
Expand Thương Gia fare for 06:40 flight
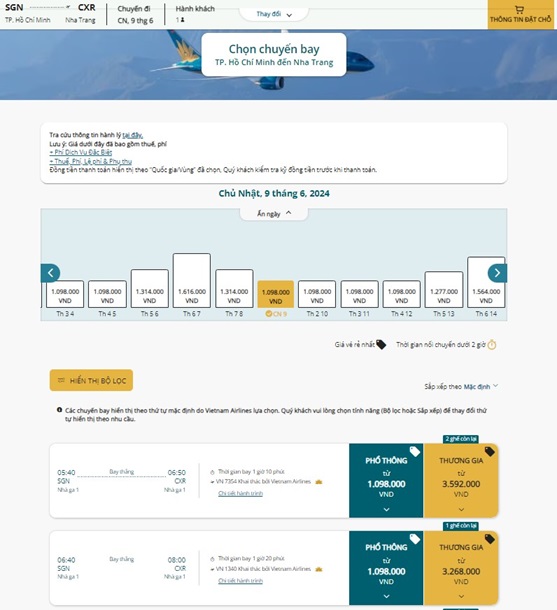coord(461,568)
